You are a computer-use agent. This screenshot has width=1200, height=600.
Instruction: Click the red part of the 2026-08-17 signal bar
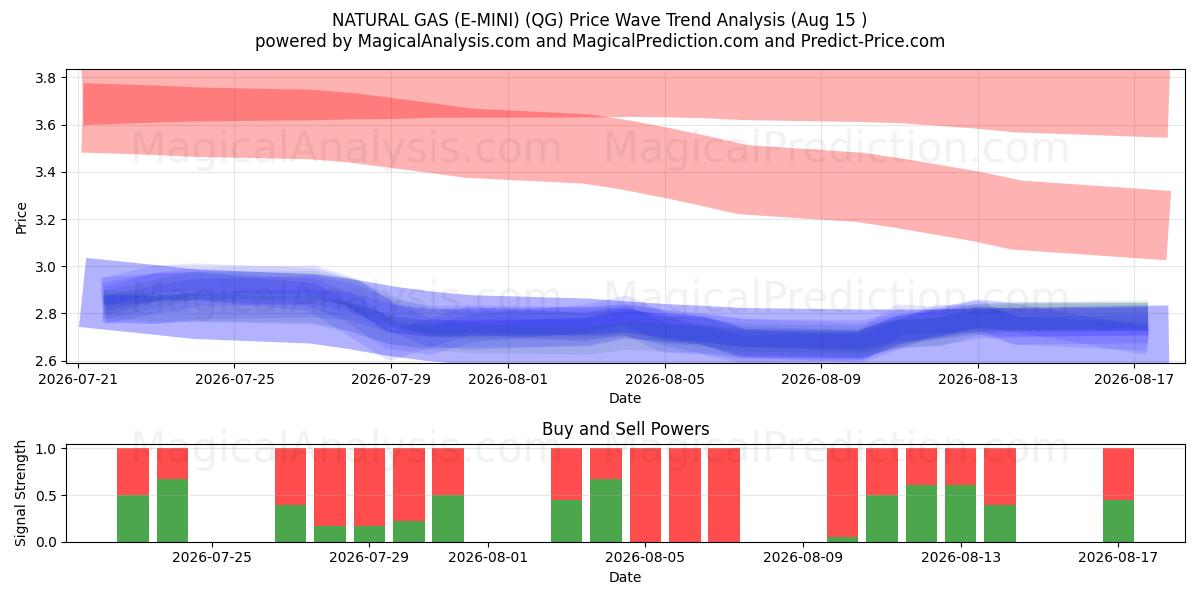1118,474
